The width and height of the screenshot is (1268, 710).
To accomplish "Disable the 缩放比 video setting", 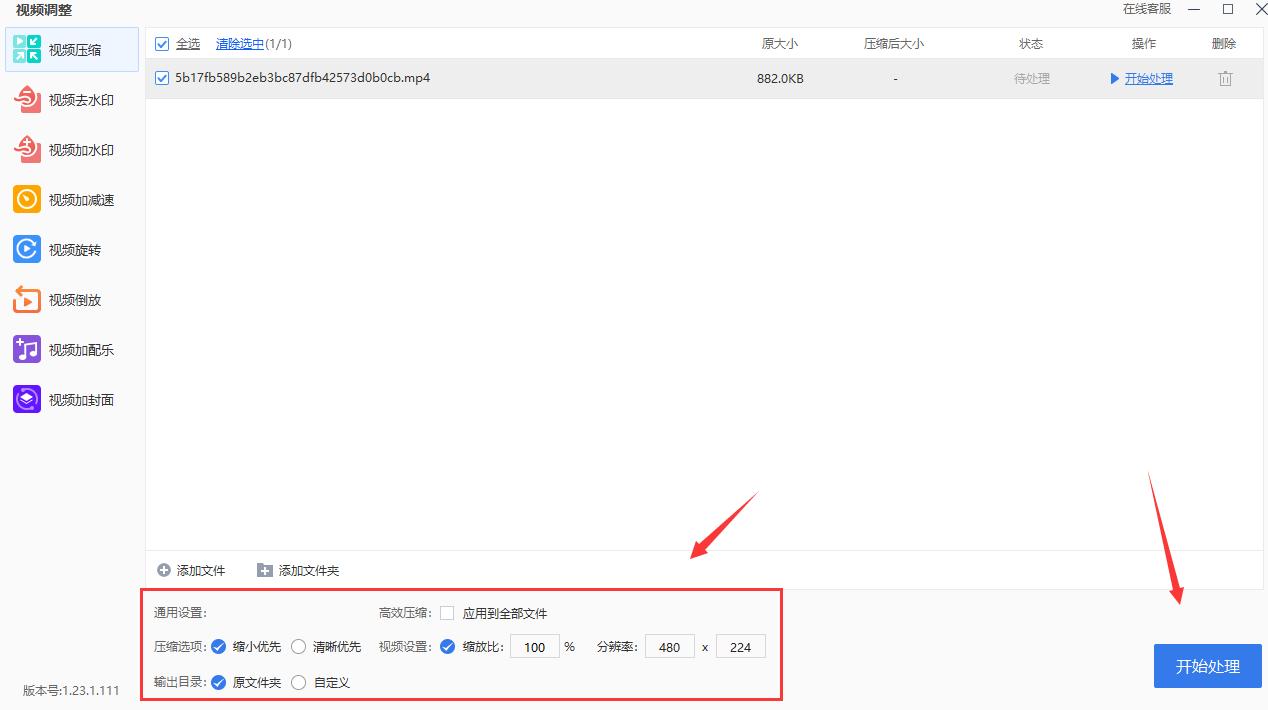I will pos(447,646).
